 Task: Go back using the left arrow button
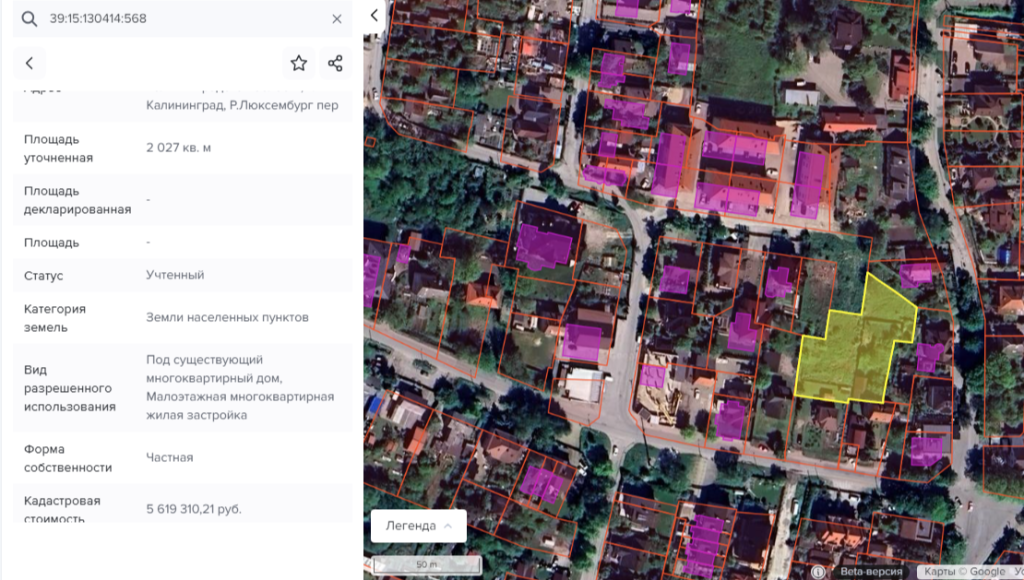tap(29, 63)
